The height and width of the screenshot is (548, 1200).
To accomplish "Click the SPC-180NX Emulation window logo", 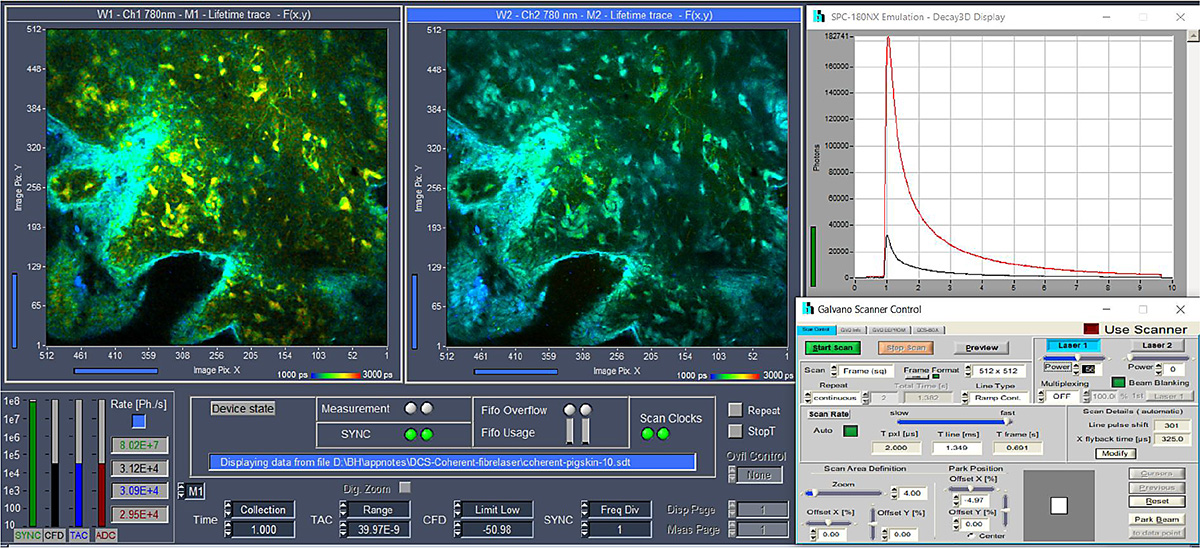I will (820, 17).
